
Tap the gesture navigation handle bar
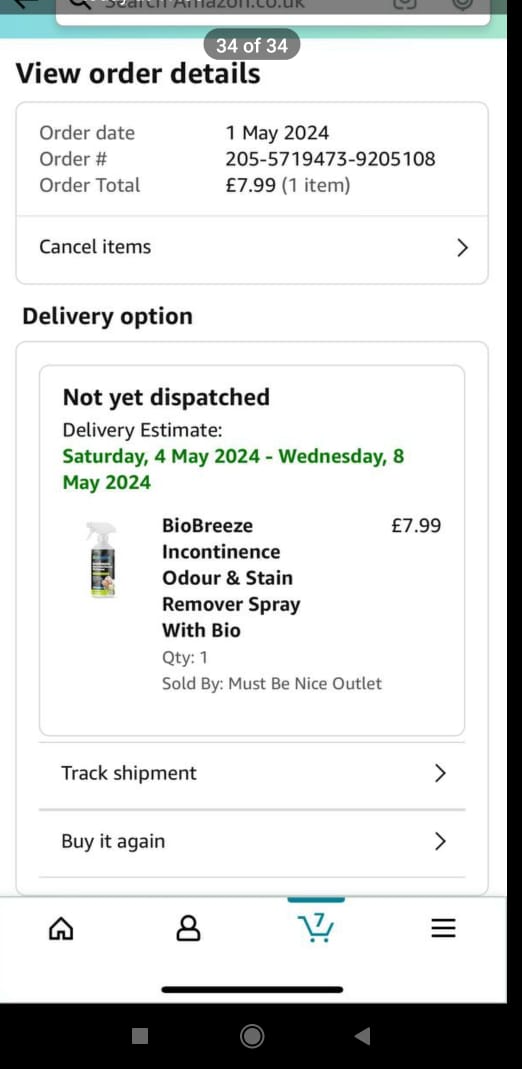[x=252, y=989]
